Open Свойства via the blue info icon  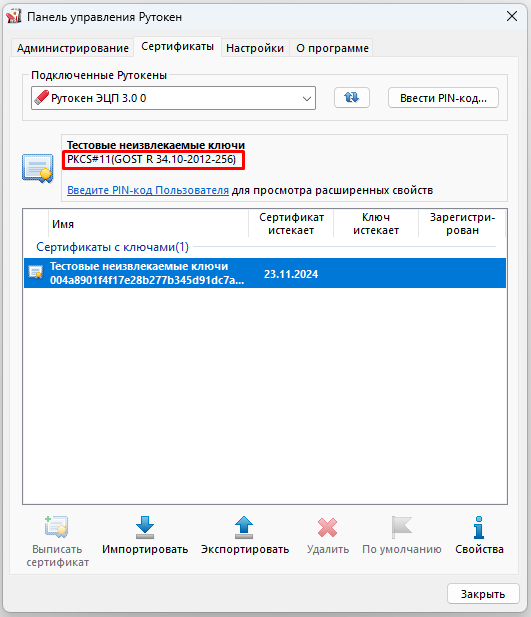click(x=479, y=527)
